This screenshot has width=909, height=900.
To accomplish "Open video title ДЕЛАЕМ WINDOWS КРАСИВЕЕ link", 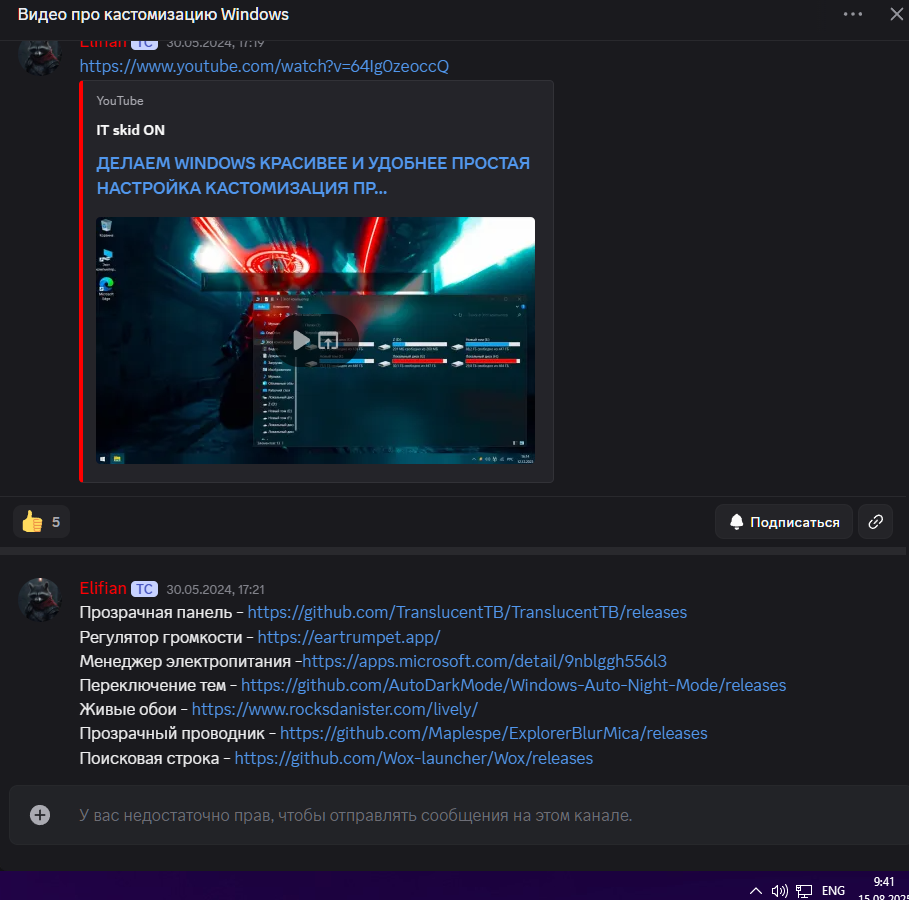I will click(x=313, y=176).
